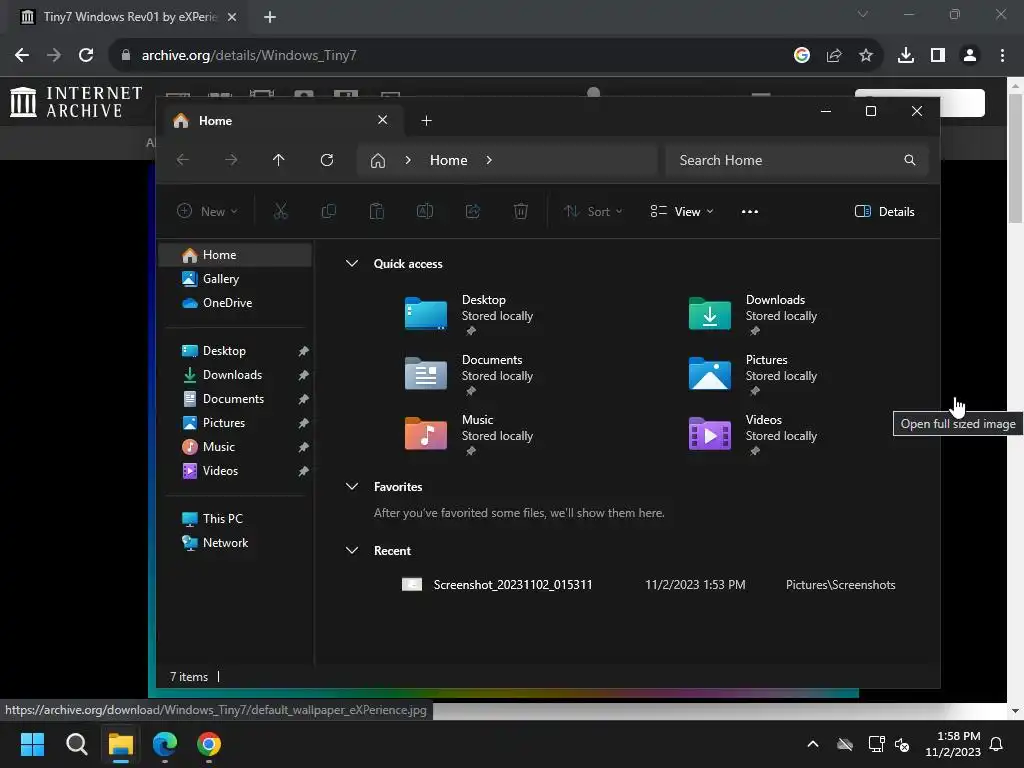Click the Rename icon in Explorer toolbar
Image resolution: width=1024 pixels, height=768 pixels.
tap(424, 211)
